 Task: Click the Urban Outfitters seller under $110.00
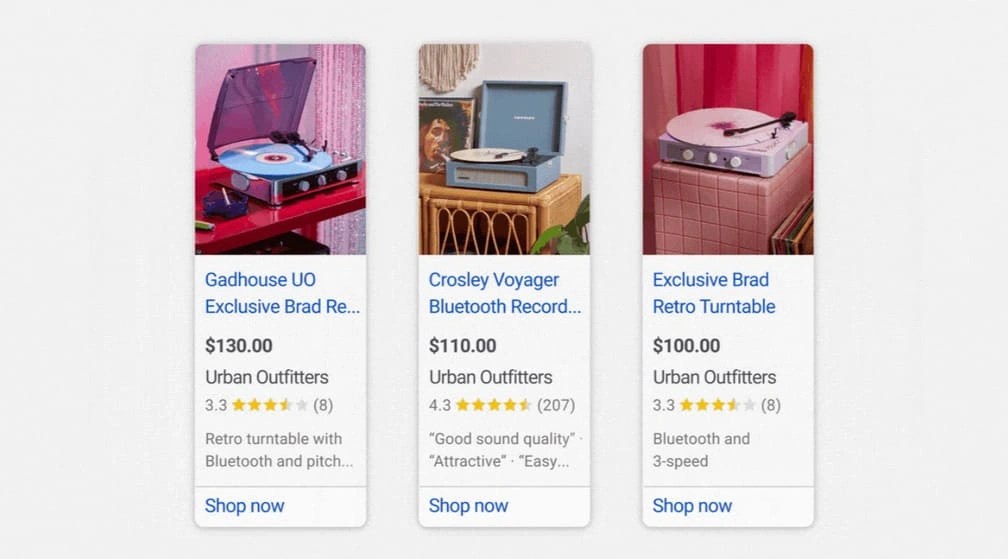(490, 377)
